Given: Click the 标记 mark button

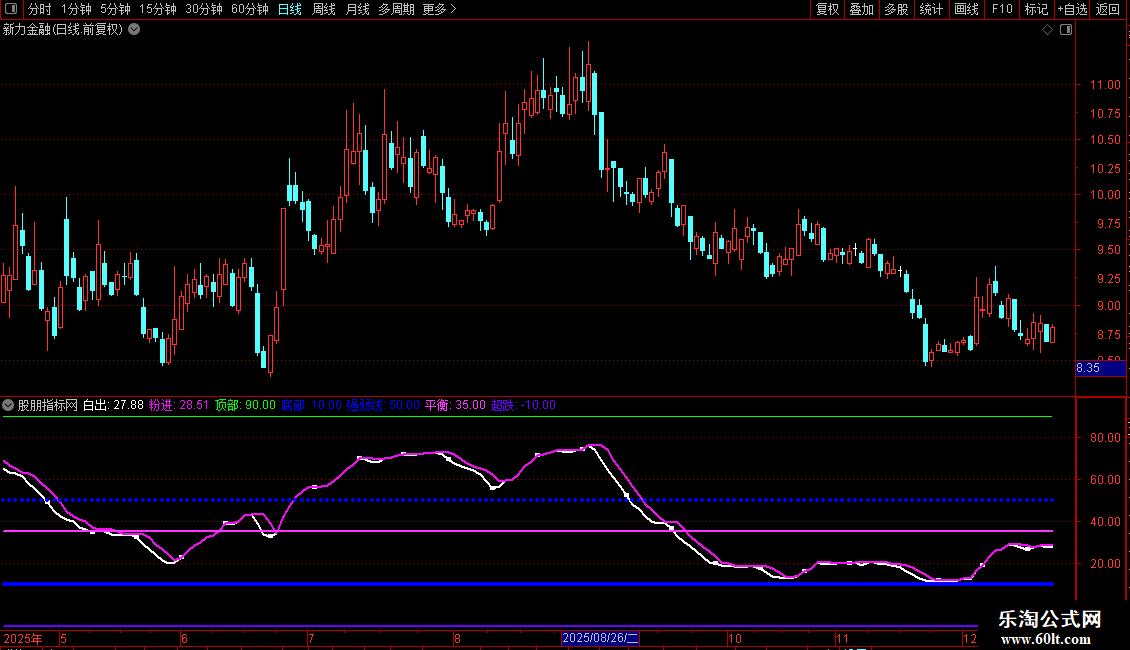Looking at the screenshot, I should click(1036, 9).
